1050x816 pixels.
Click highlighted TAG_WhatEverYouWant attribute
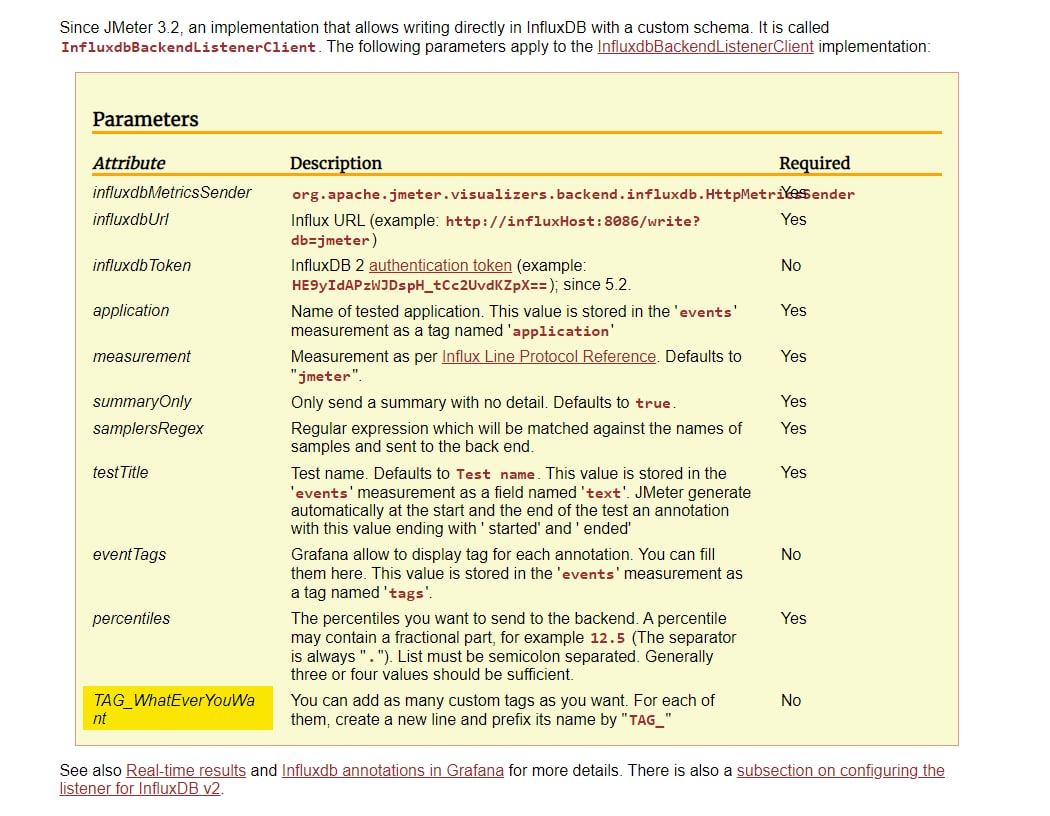pyautogui.click(x=177, y=709)
